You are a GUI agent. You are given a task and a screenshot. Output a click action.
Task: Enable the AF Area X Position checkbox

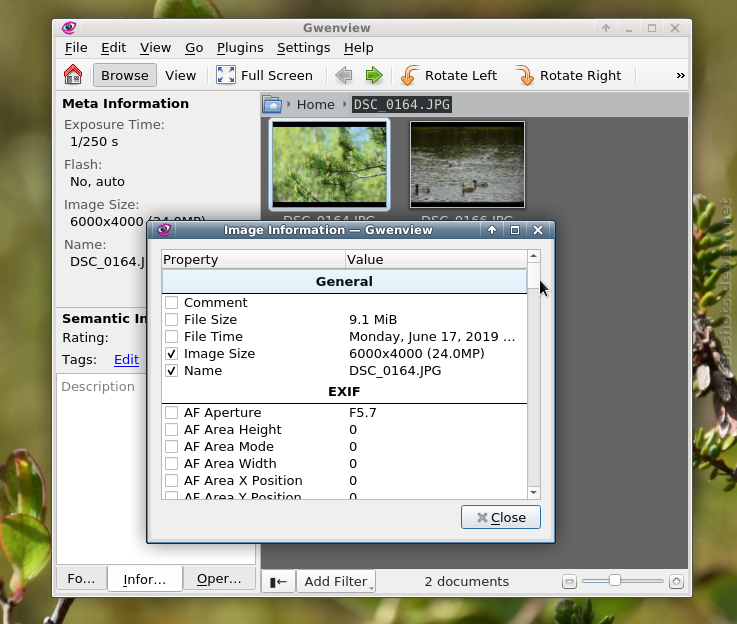[172, 481]
